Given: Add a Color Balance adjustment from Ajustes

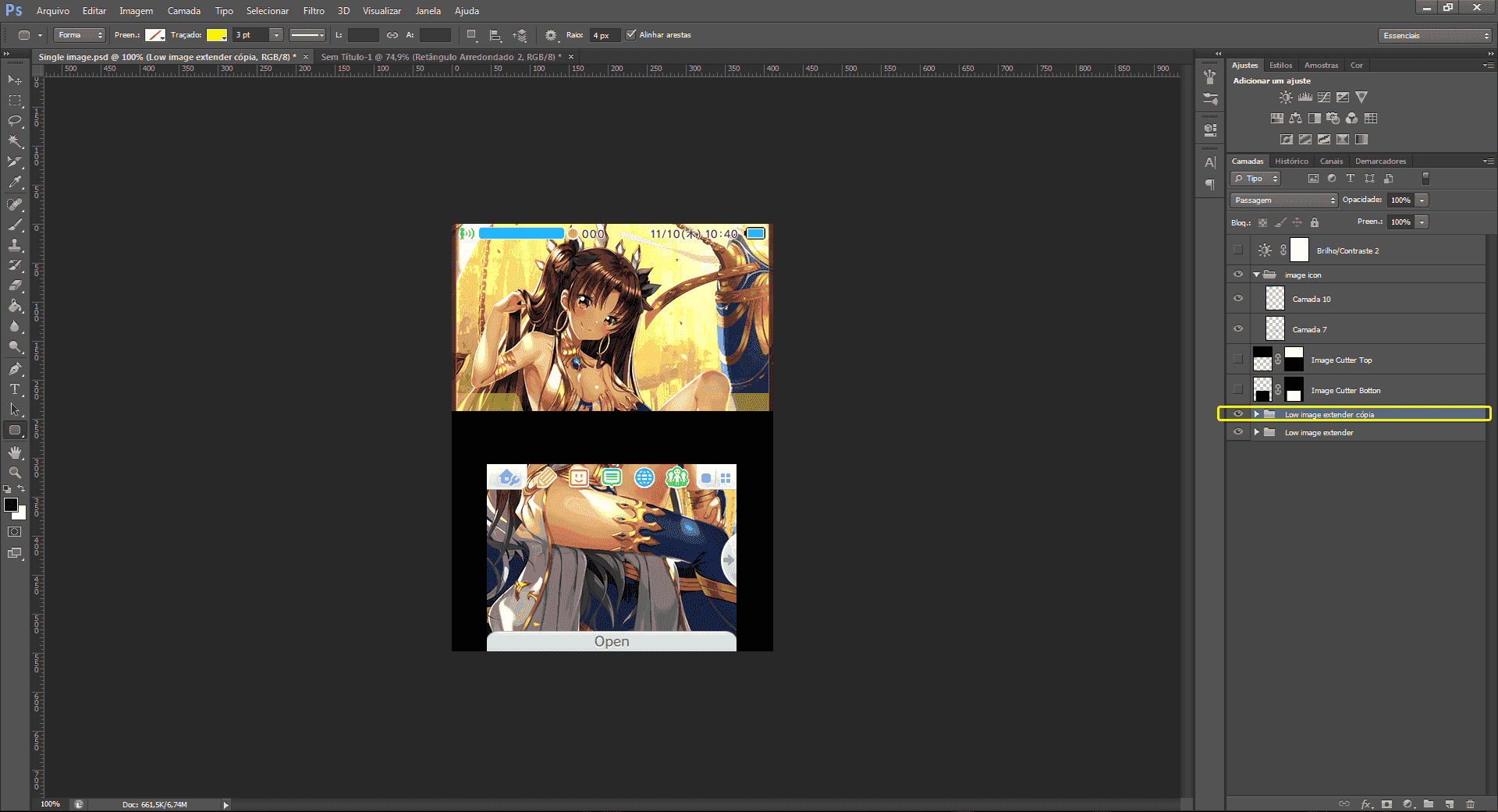Looking at the screenshot, I should [1295, 119].
